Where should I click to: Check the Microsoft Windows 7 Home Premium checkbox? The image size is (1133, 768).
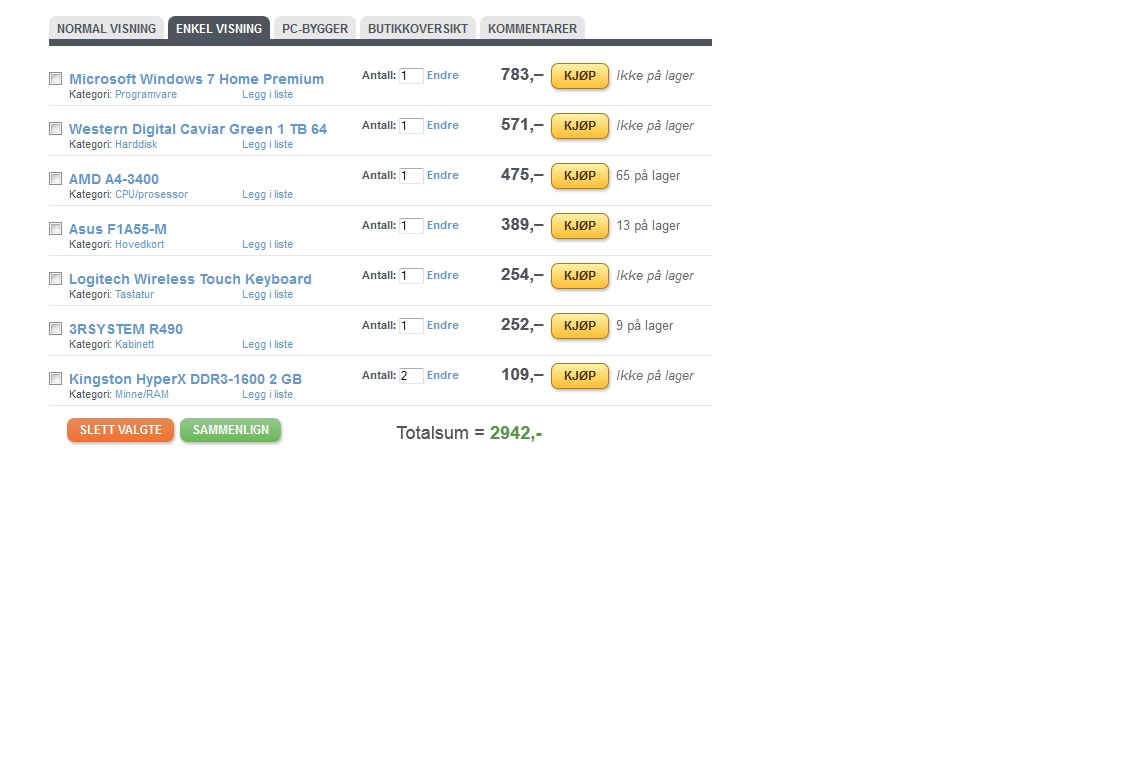(56, 78)
